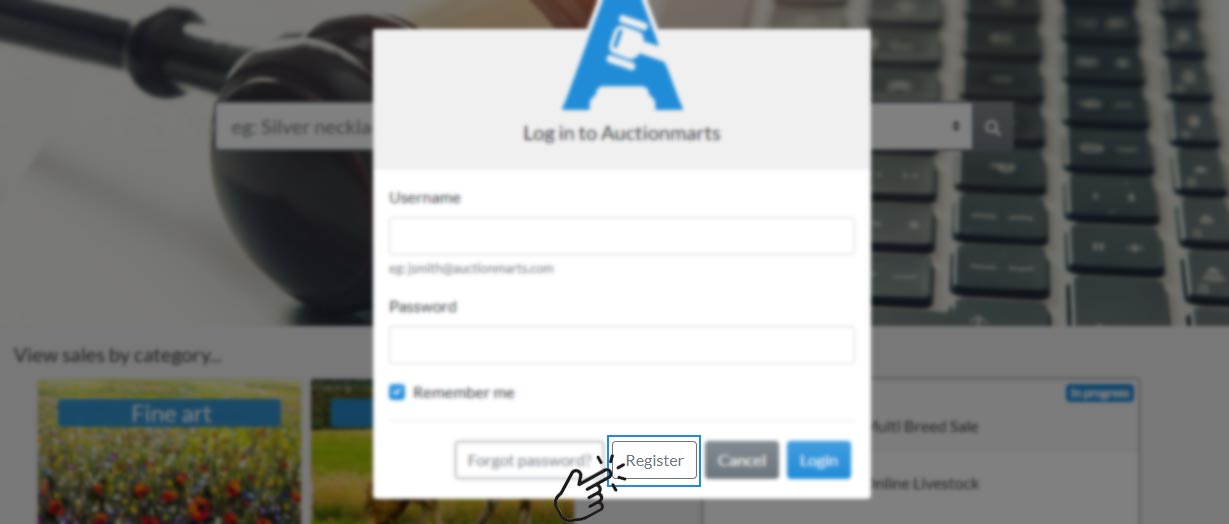Viewport: 1229px width, 524px height.
Task: Click the View sales by category heading
Action: [x=118, y=355]
